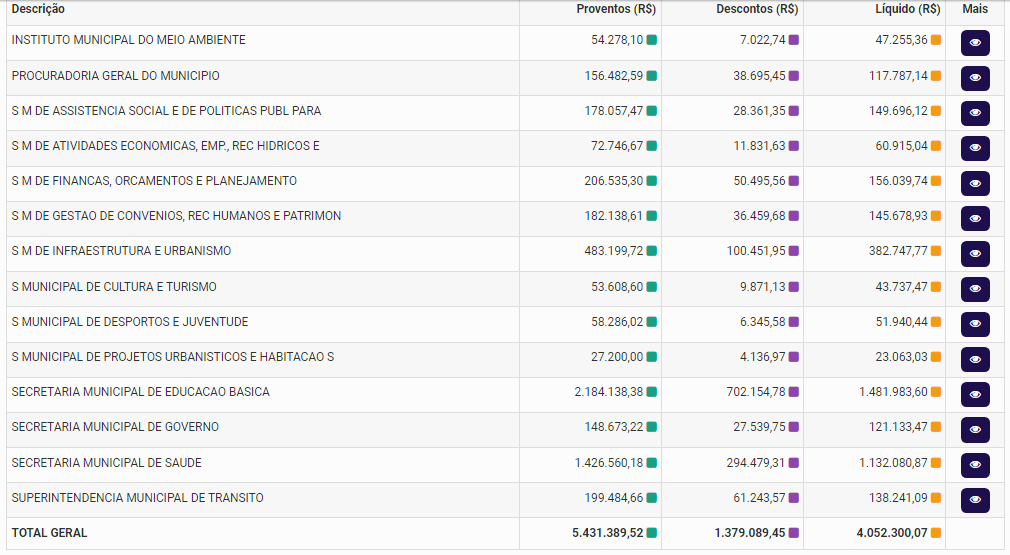The width and height of the screenshot is (1010, 555).
Task: Click the Líquido (R$) column header
Action: click(907, 9)
